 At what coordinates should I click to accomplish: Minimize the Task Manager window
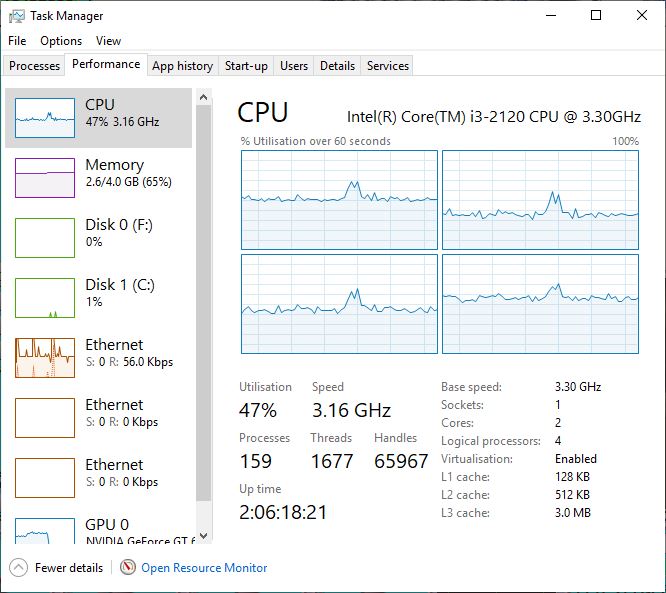coord(551,16)
